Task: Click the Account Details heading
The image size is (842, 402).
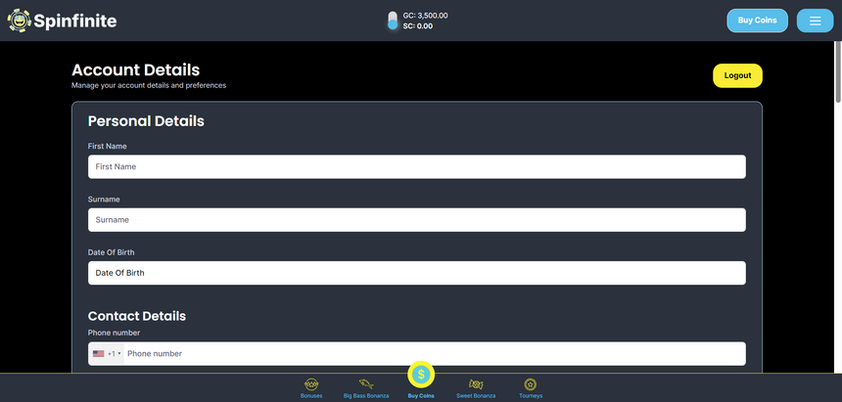Action: click(x=135, y=70)
